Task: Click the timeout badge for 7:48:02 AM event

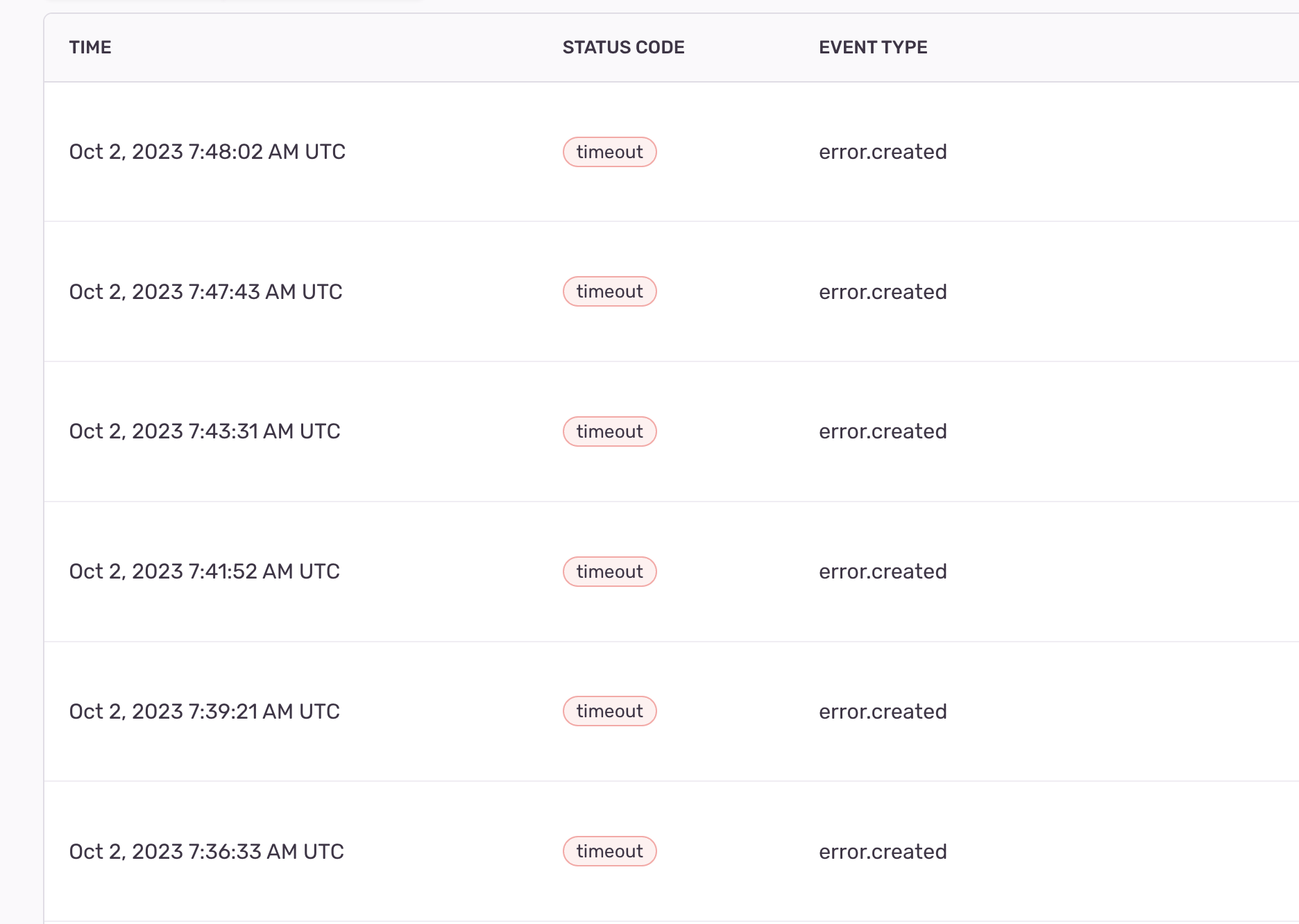Action: pyautogui.click(x=609, y=151)
